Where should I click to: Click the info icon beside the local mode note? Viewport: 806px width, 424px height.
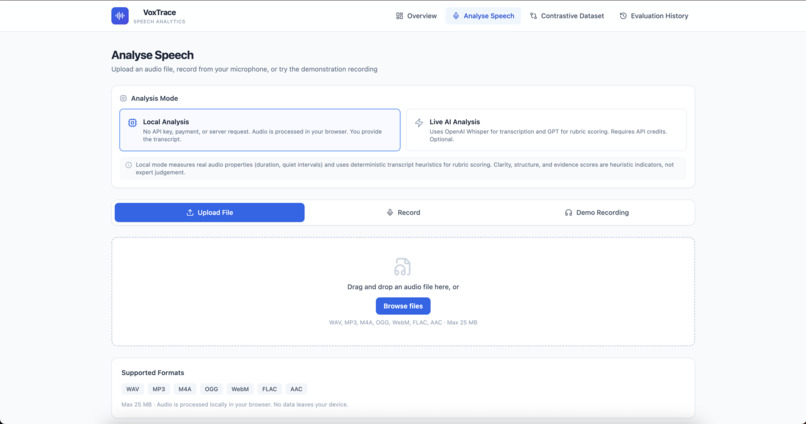click(129, 165)
